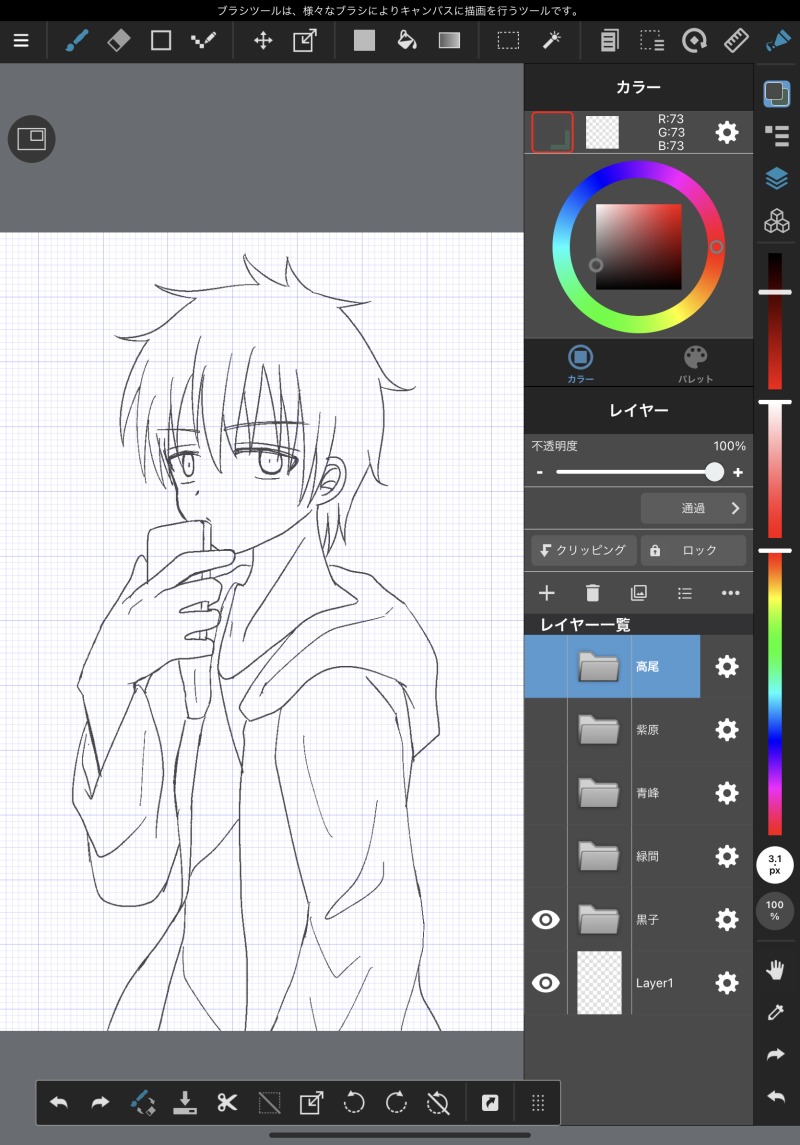Select the Brush tool
Screen dimensions: 800x1145
tap(77, 40)
